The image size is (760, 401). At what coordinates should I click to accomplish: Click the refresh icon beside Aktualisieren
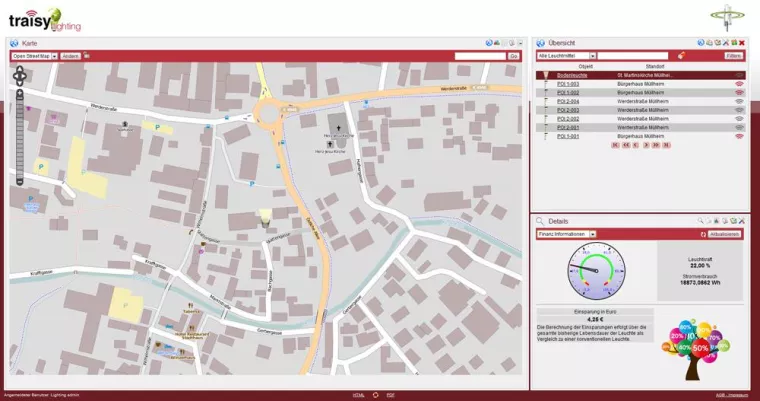coord(704,234)
